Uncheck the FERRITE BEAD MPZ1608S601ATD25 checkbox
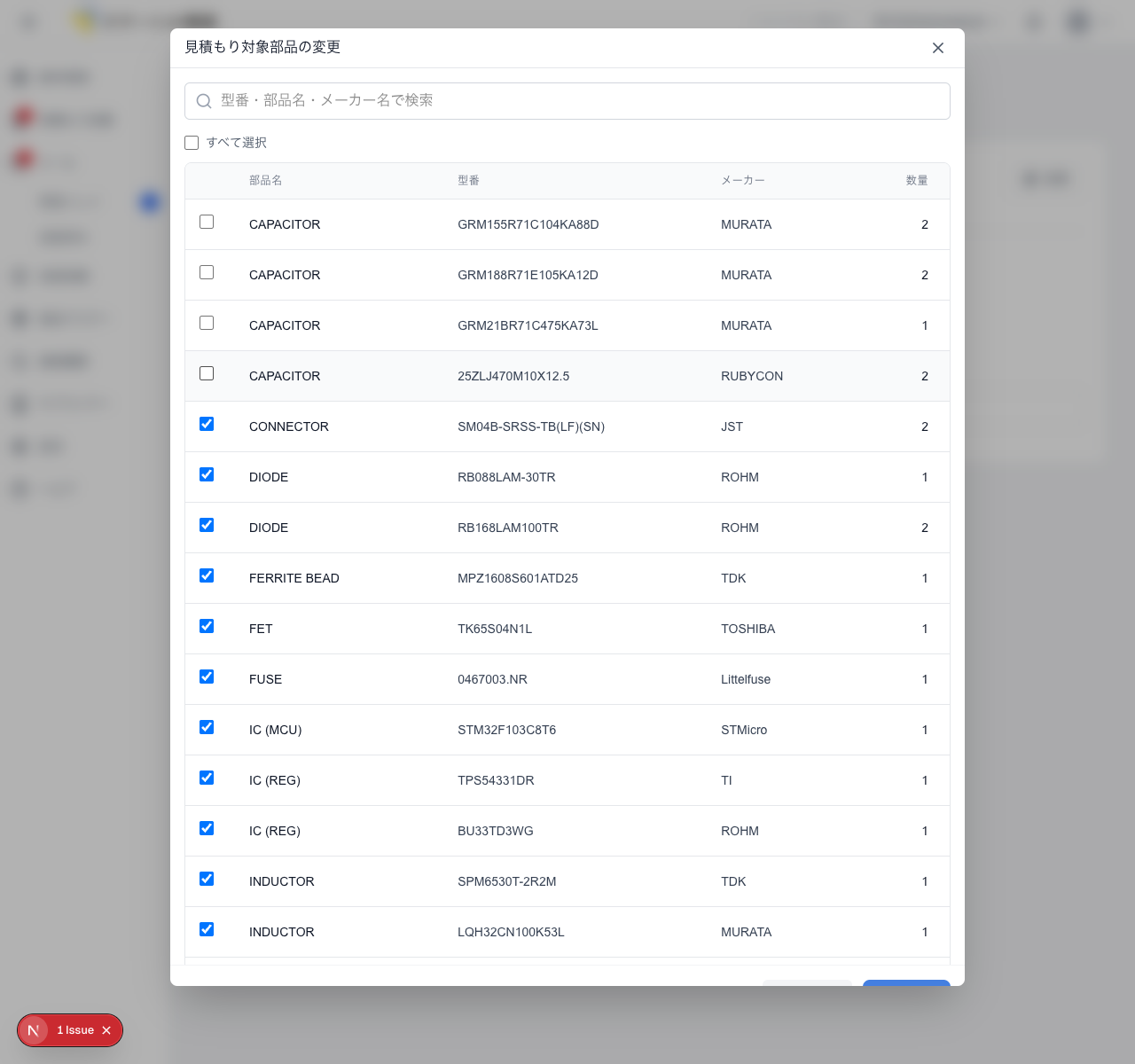Screen dimensions: 1135x1064 point(207,575)
